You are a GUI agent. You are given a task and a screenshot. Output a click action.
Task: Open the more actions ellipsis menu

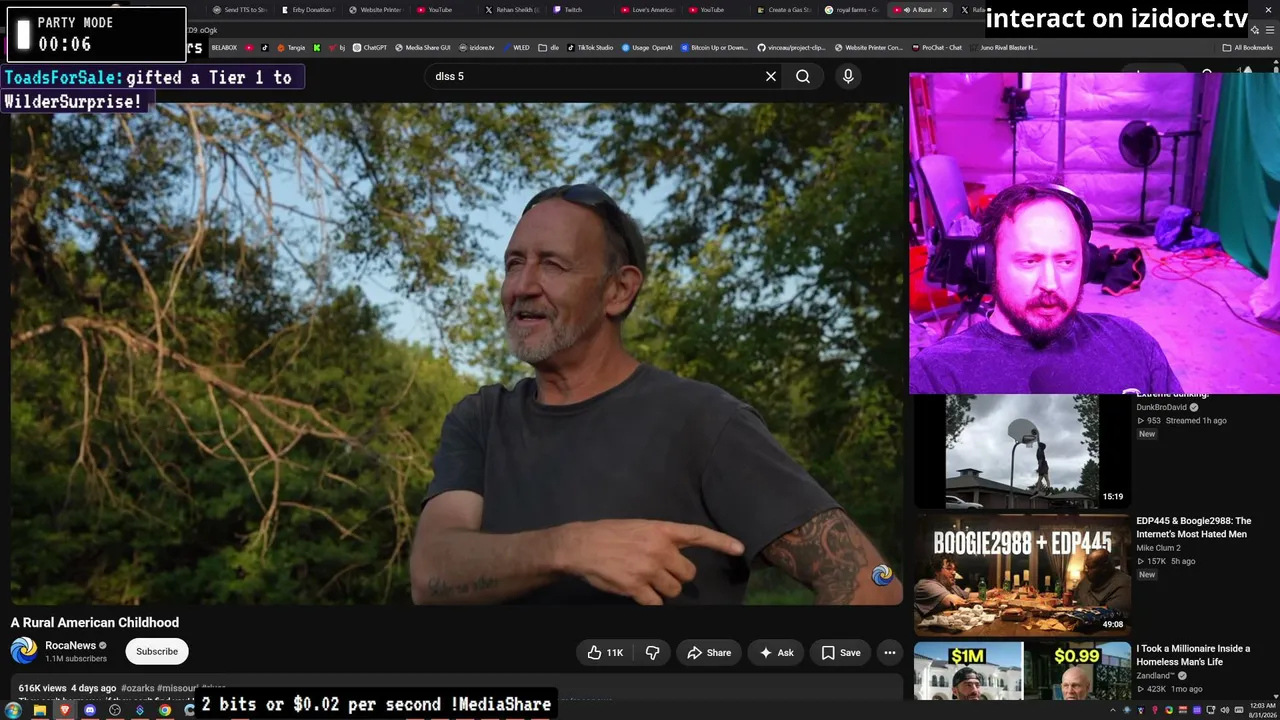pos(889,653)
